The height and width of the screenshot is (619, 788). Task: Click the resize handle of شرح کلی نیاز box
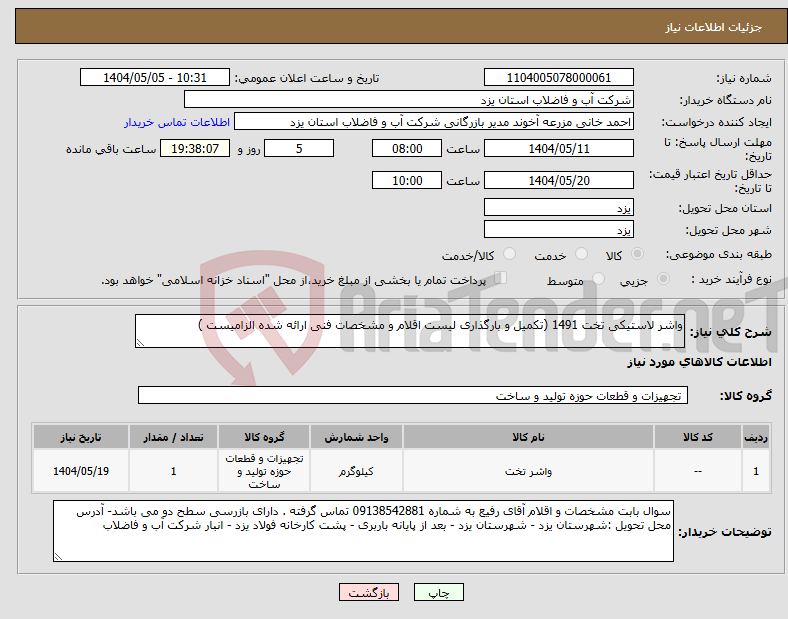[140, 343]
